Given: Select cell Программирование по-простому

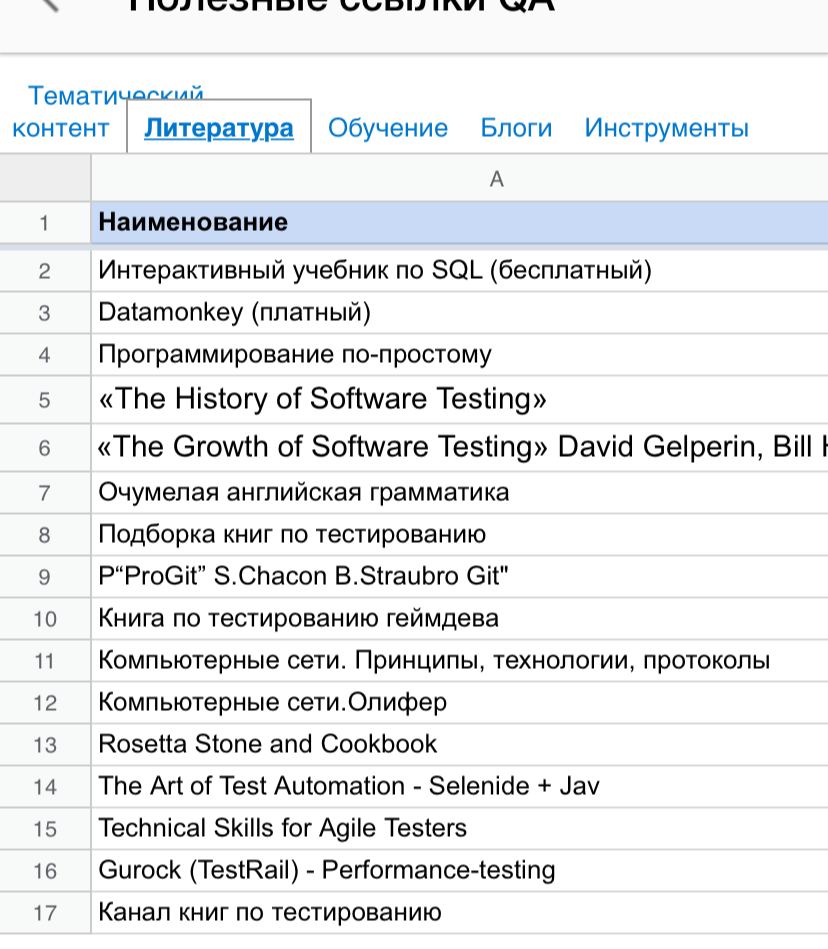Looking at the screenshot, I should point(460,355).
